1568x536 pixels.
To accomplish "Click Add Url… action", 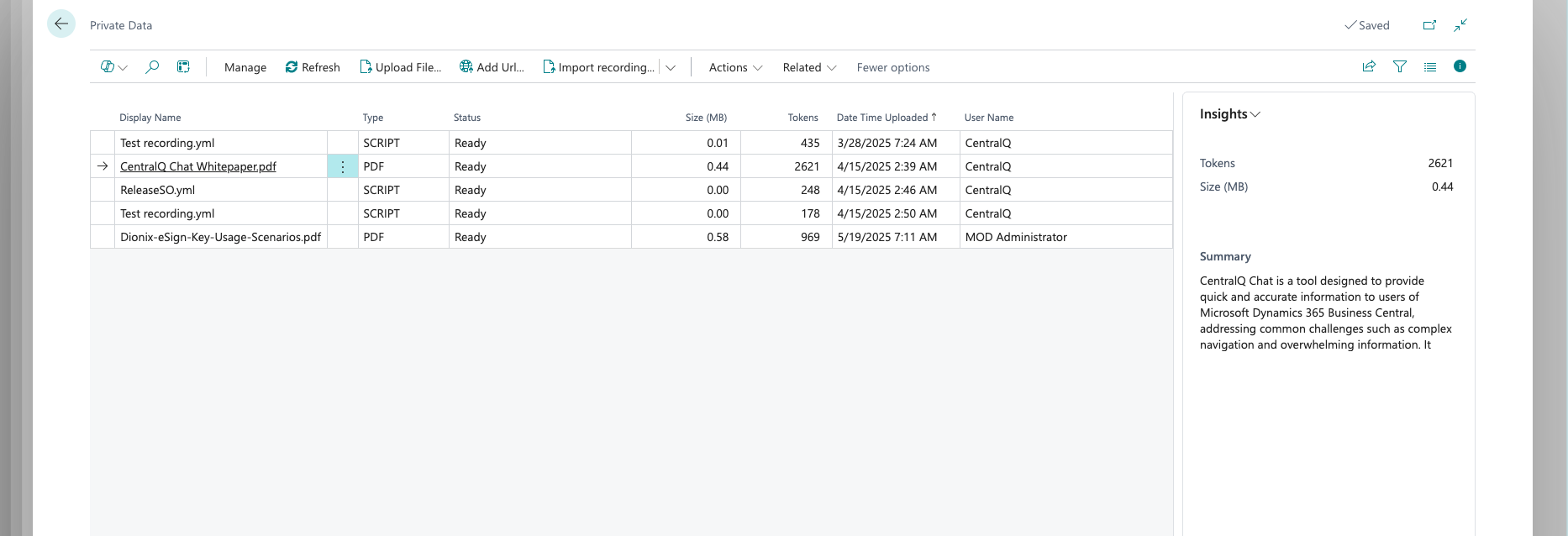I will point(492,67).
